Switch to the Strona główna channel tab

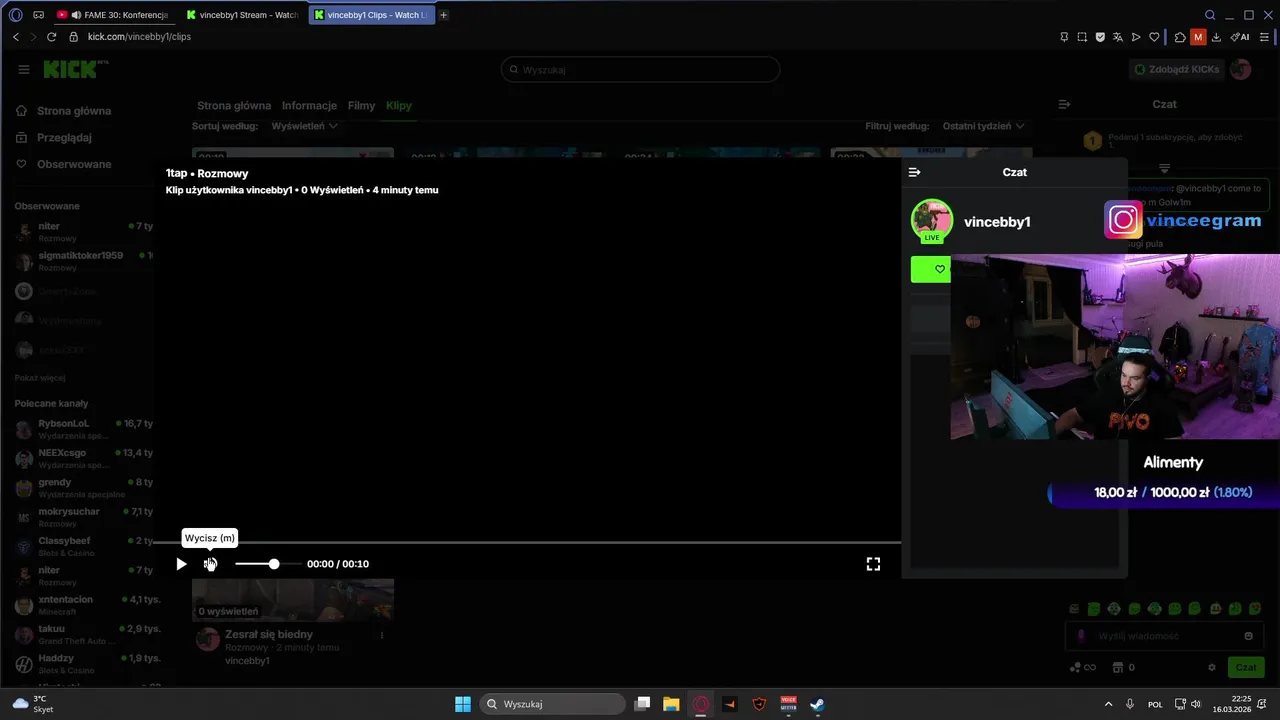234,105
